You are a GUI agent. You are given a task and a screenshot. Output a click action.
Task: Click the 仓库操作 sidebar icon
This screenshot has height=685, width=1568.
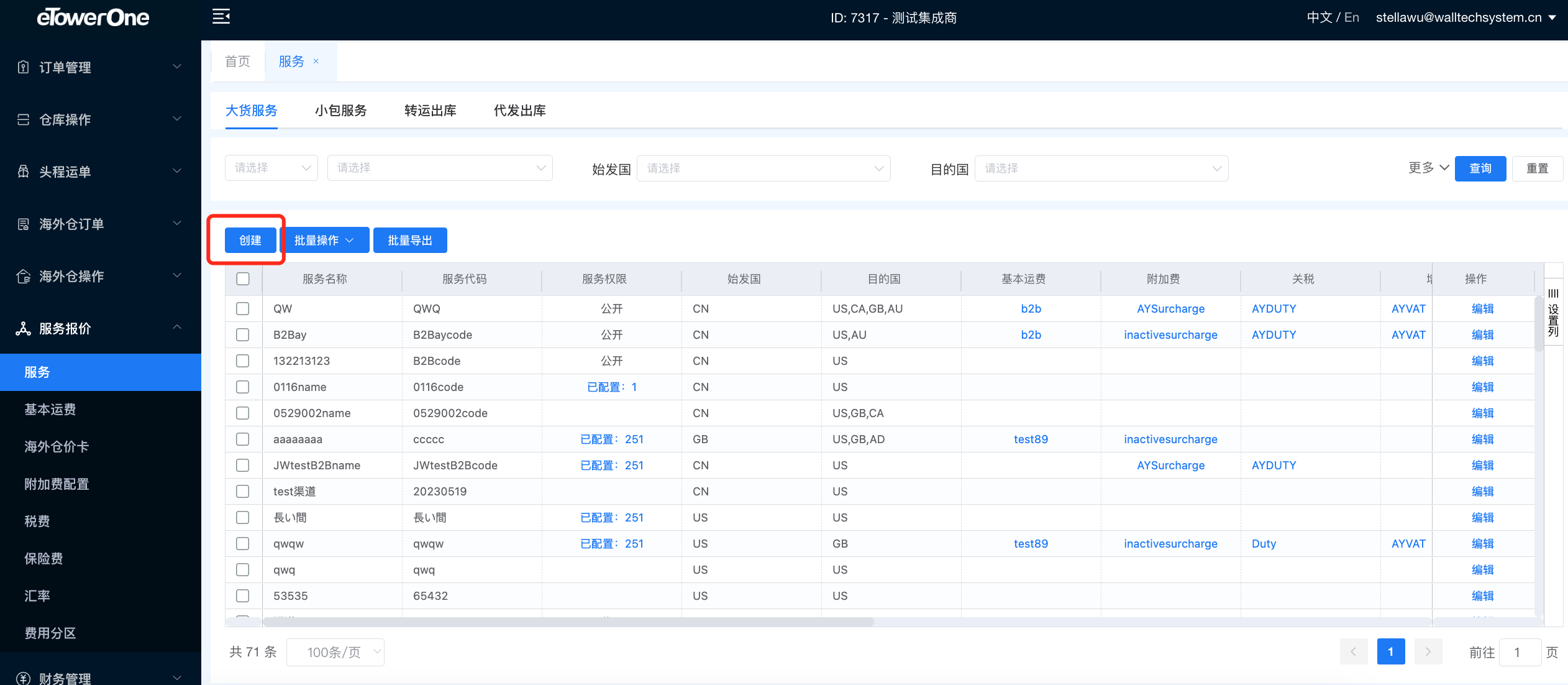23,119
